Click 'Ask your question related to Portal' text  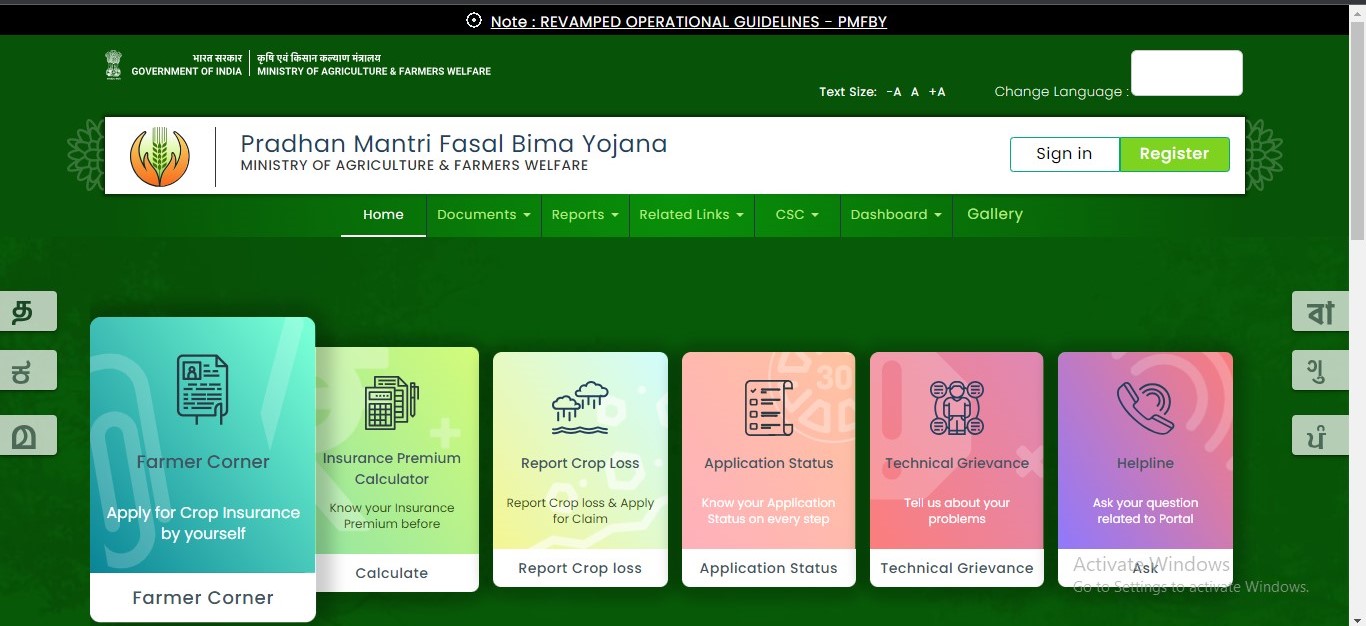pyautogui.click(x=1145, y=511)
